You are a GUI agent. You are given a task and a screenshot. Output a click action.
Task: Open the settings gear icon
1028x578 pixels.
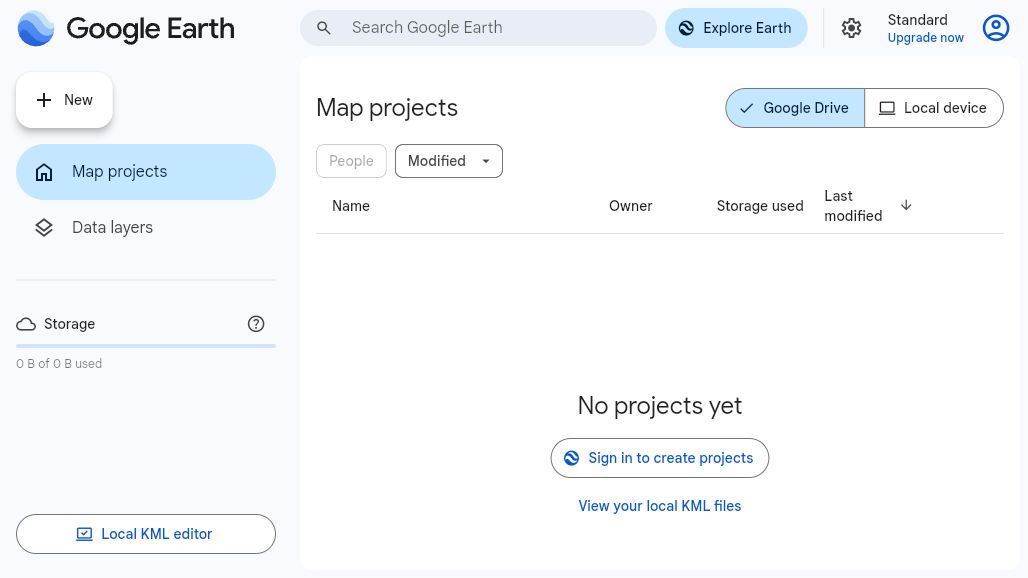[851, 28]
